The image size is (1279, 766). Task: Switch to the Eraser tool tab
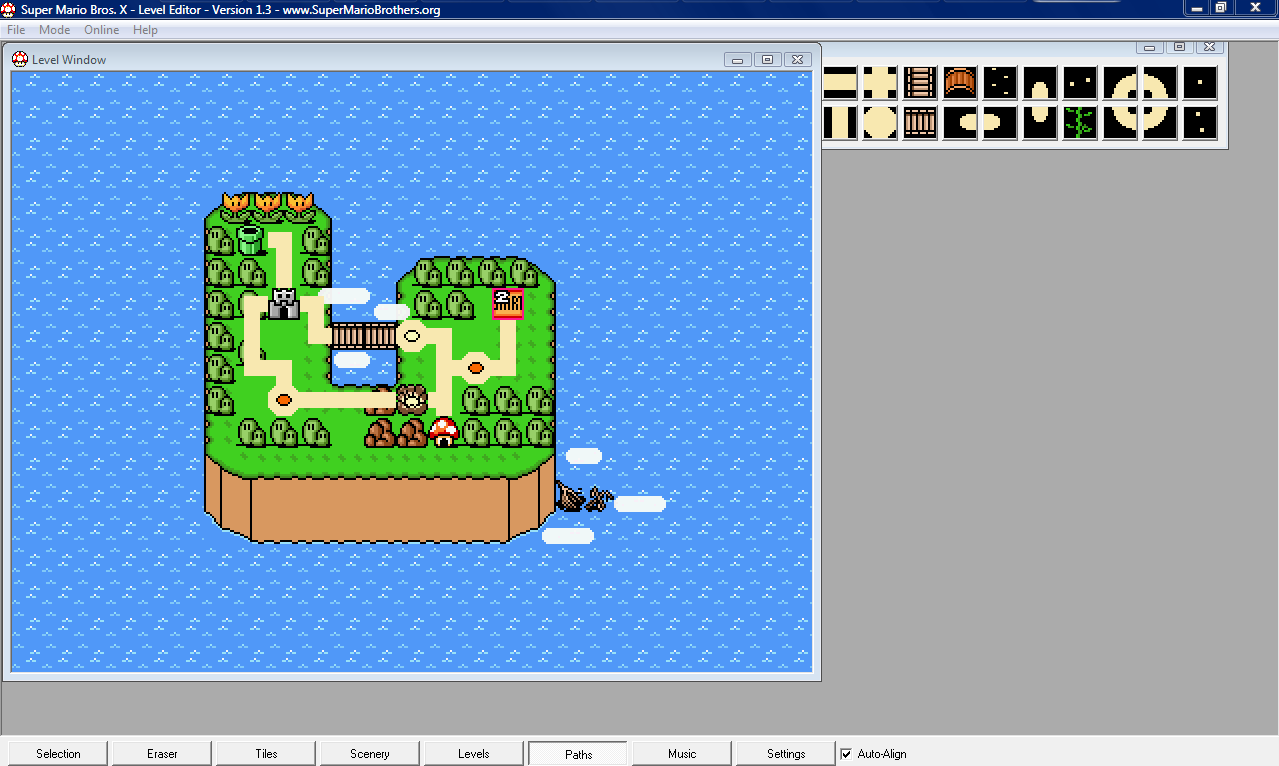click(x=162, y=754)
